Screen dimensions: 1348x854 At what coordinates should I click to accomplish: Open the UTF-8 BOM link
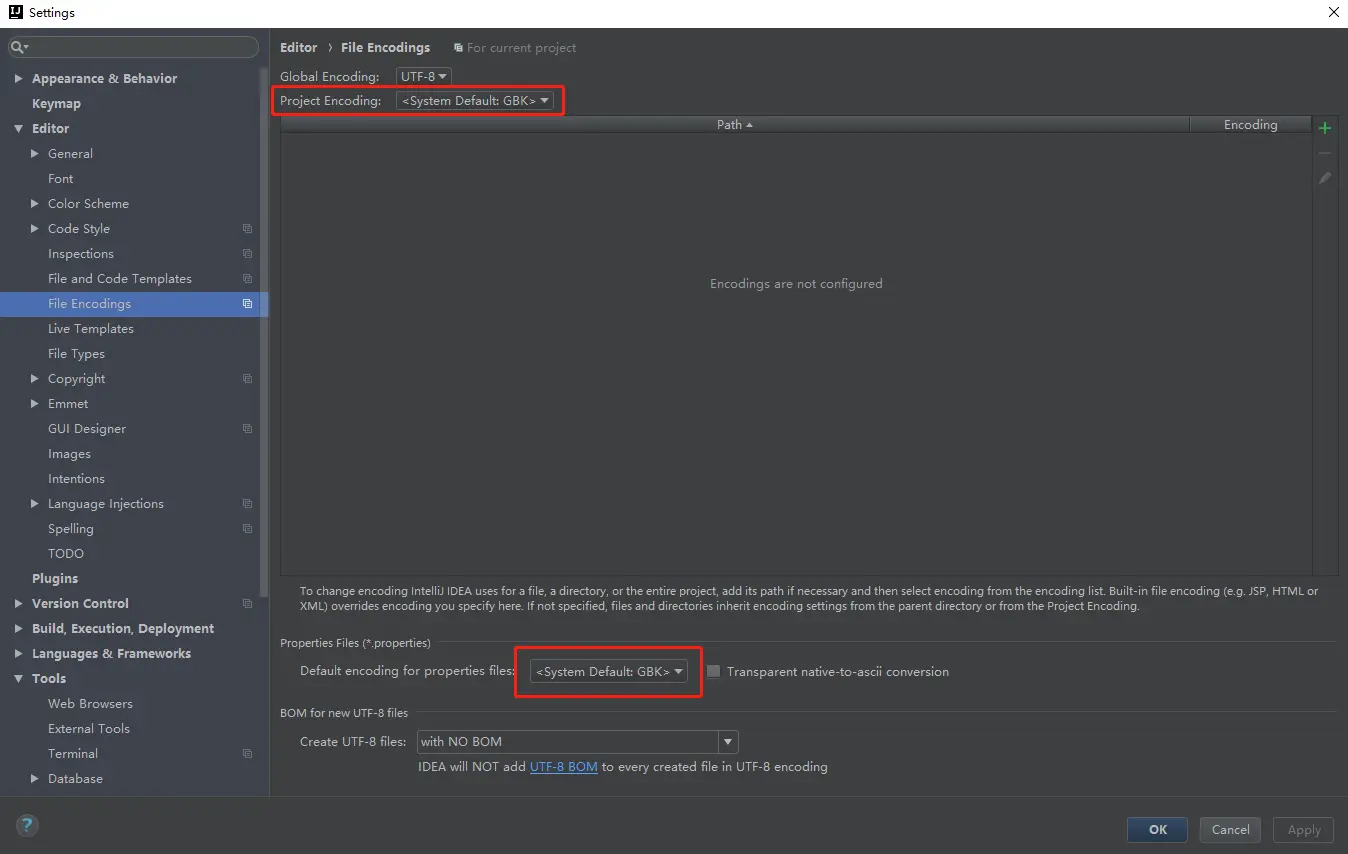coord(563,767)
